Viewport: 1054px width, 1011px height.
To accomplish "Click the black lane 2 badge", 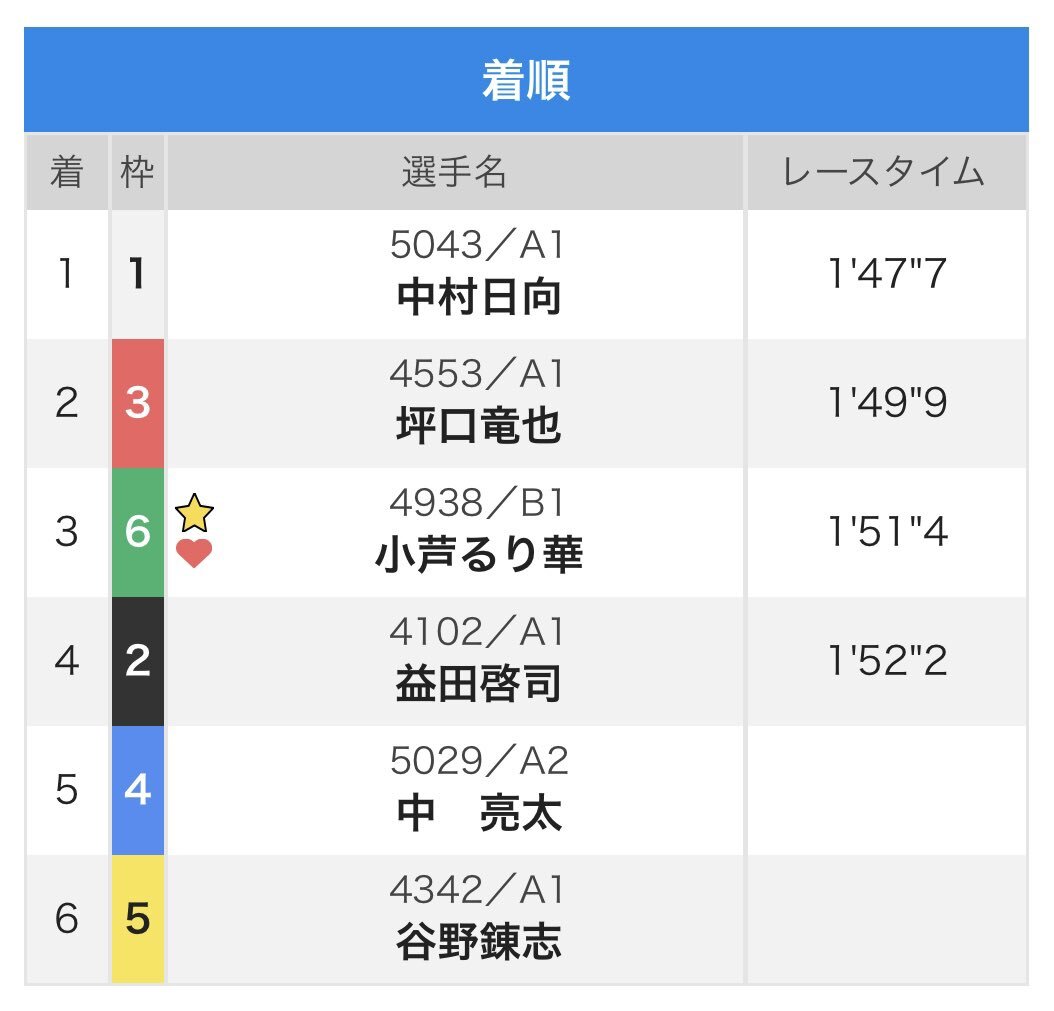I will (x=138, y=661).
